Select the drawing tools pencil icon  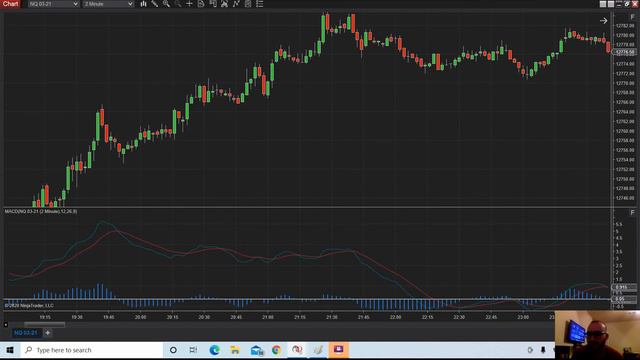[x=155, y=4]
